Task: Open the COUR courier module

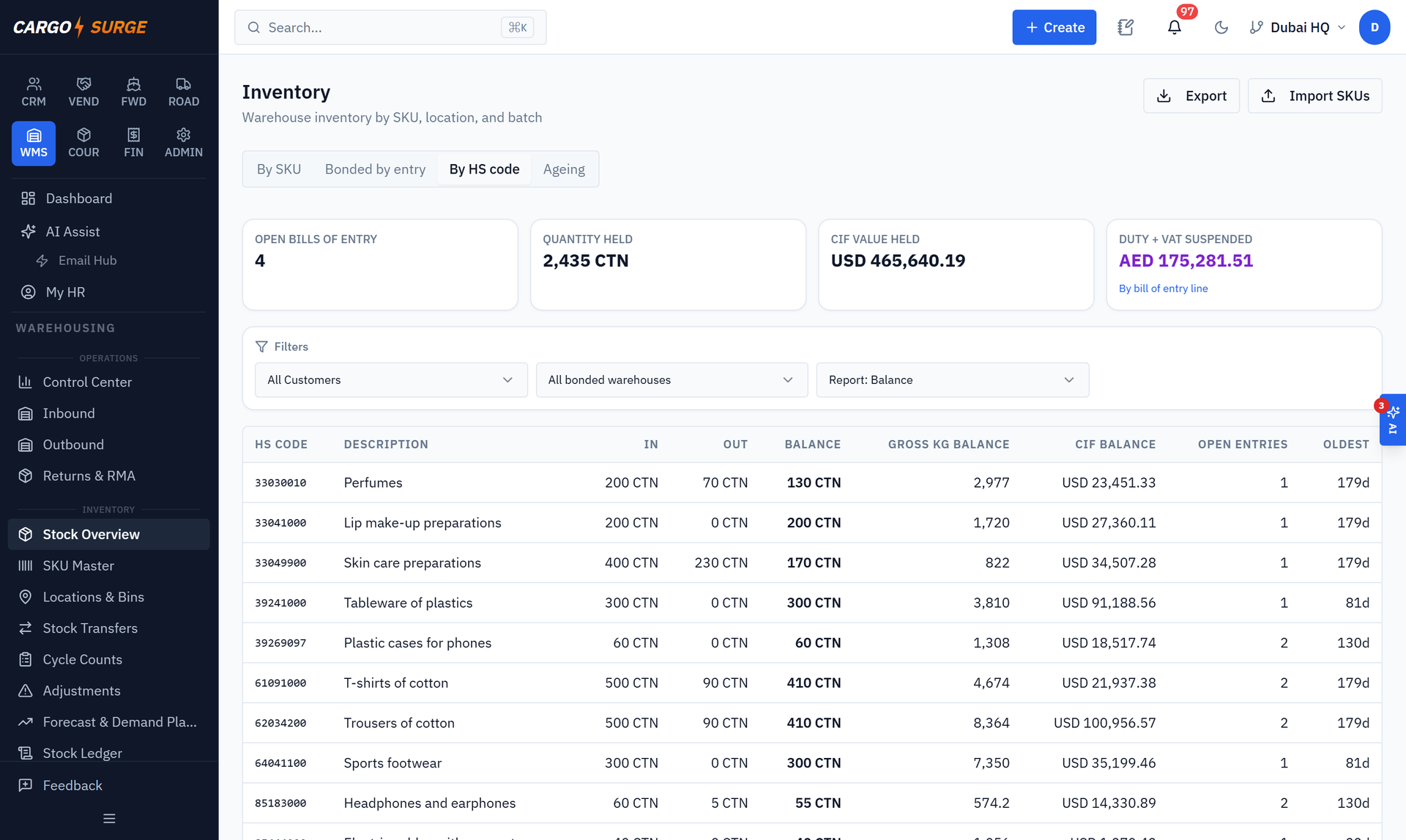Action: pos(83,144)
